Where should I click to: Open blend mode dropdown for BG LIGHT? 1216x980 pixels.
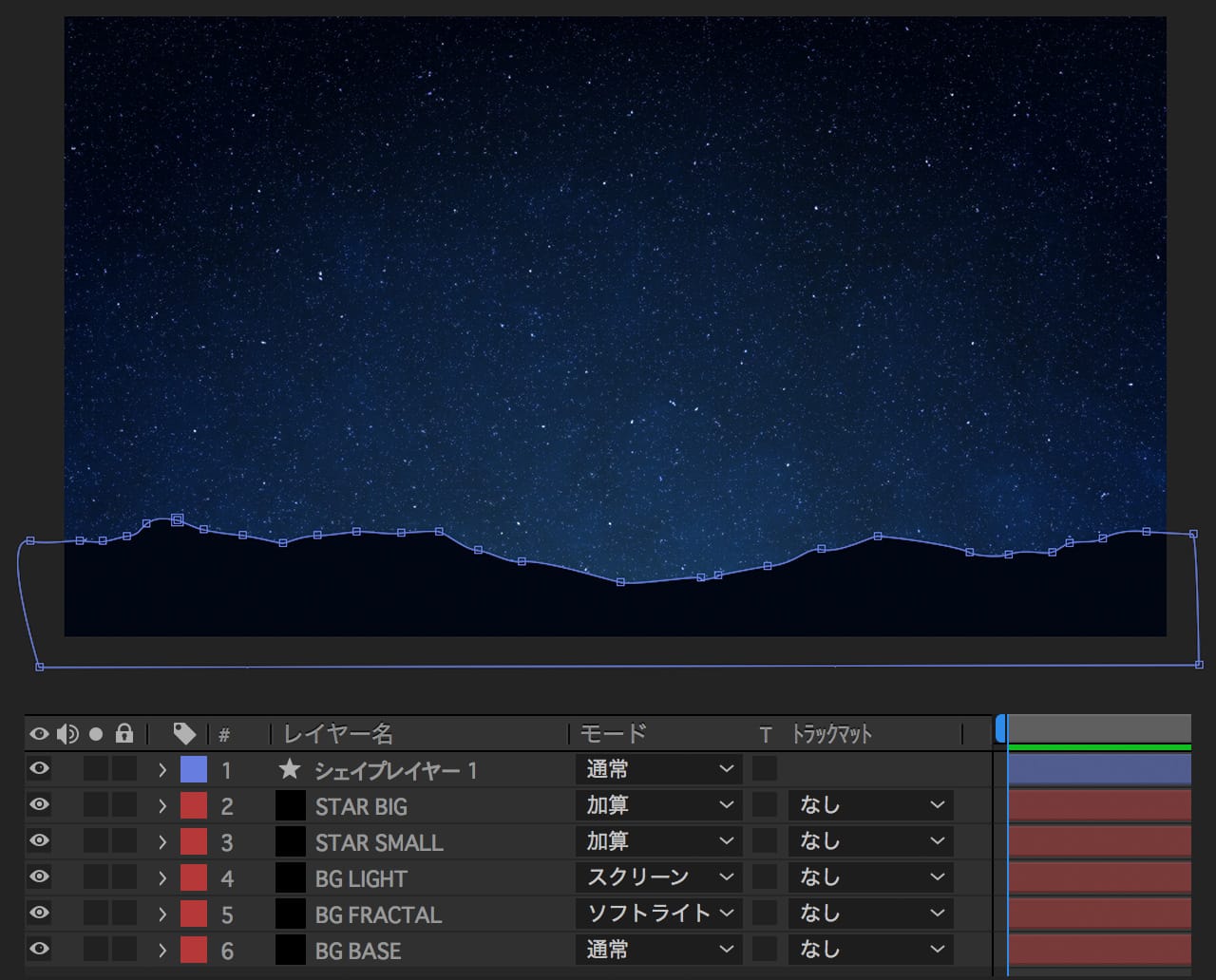tap(658, 877)
